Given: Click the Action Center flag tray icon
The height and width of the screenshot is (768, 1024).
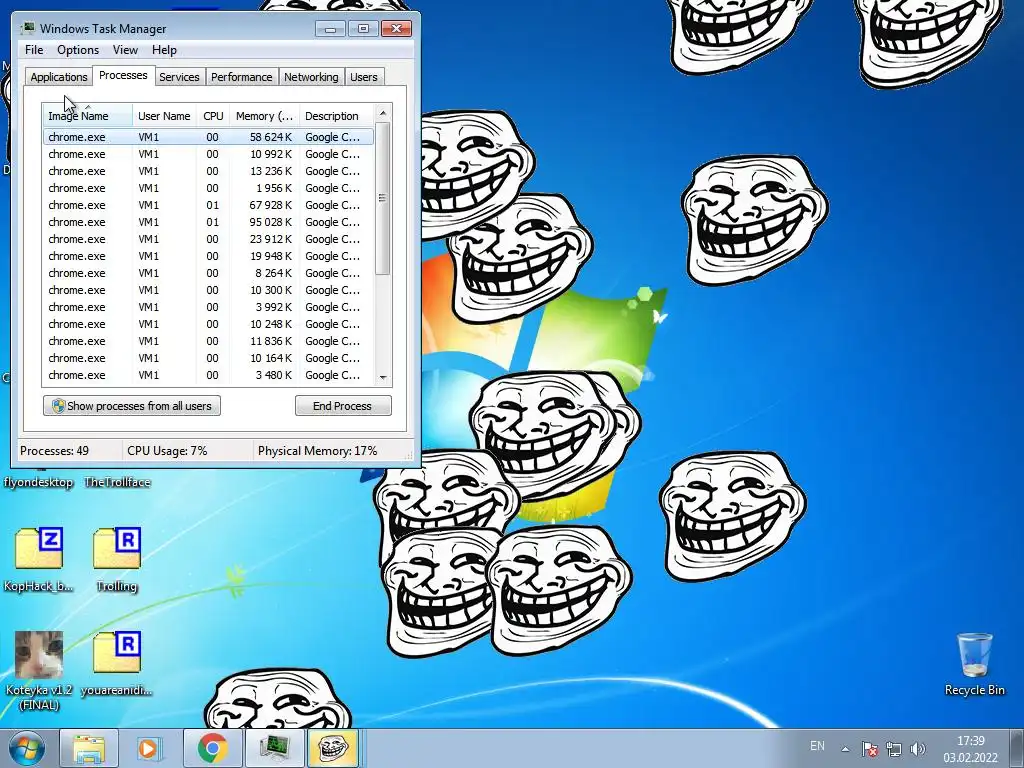Looking at the screenshot, I should coord(869,749).
